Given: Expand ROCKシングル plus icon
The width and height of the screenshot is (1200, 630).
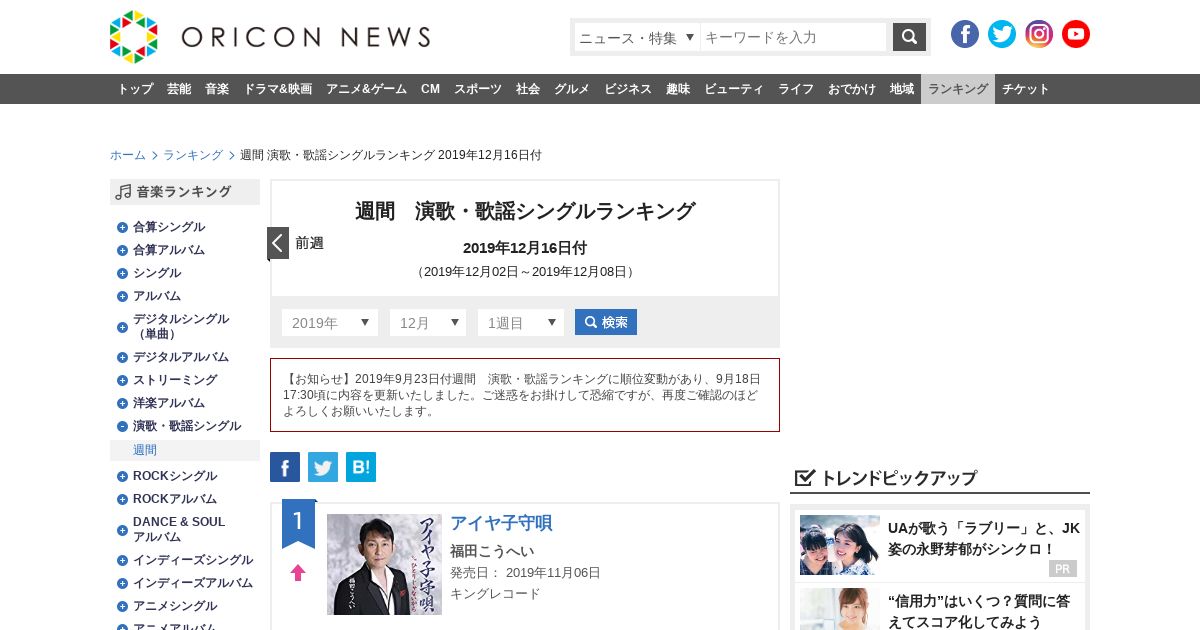Looking at the screenshot, I should tap(122, 476).
